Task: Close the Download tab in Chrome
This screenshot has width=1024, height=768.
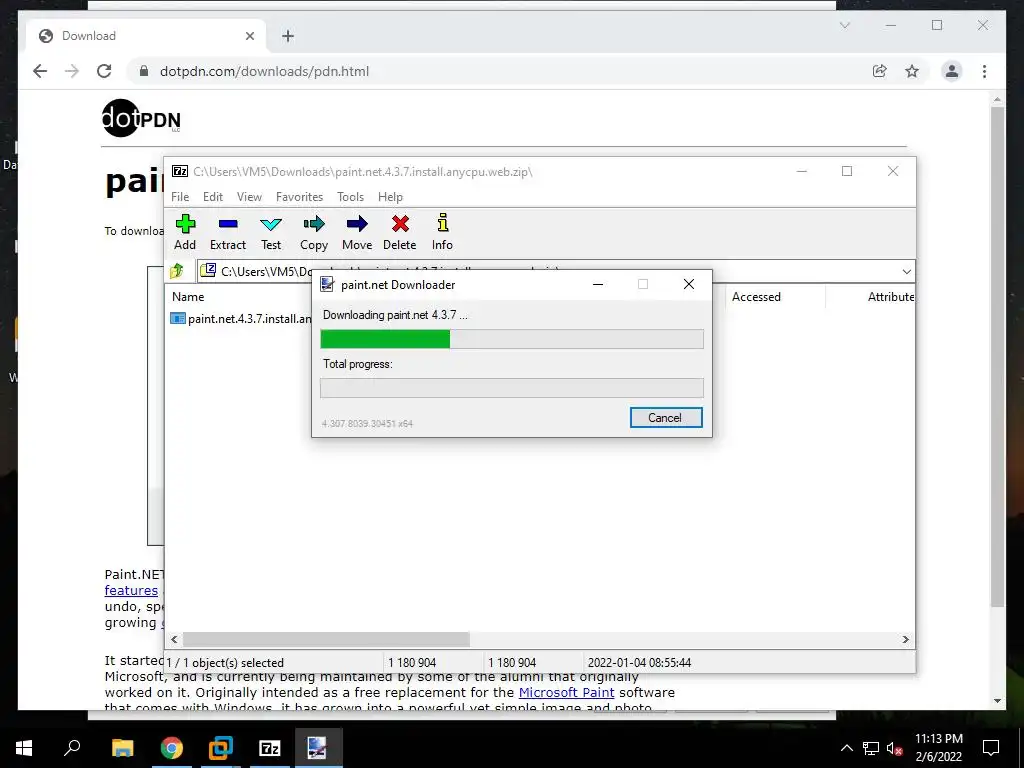Action: point(249,36)
